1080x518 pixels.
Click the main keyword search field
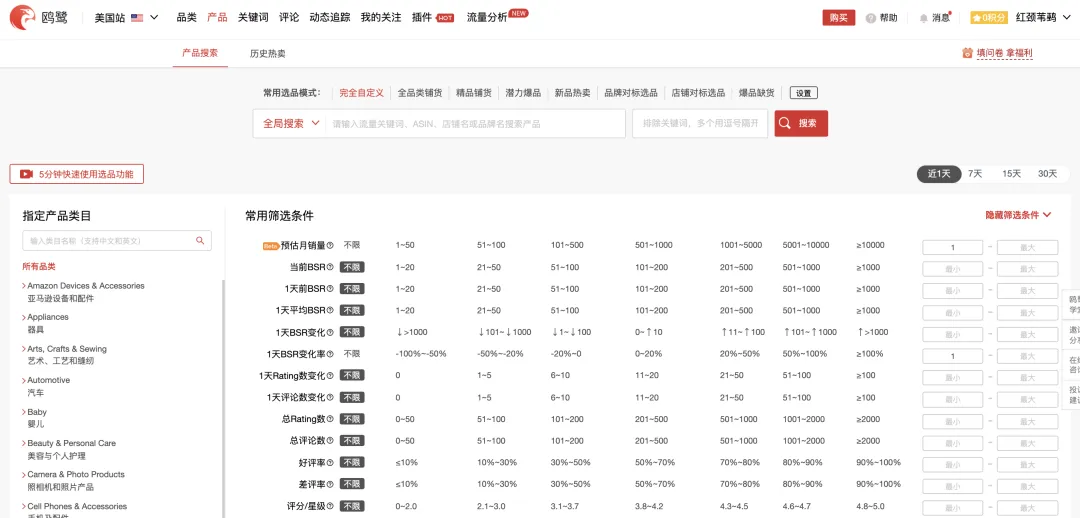click(x=475, y=123)
